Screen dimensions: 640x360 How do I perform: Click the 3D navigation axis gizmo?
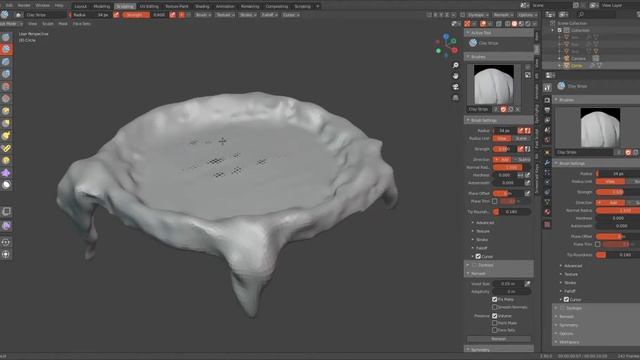coord(446,46)
